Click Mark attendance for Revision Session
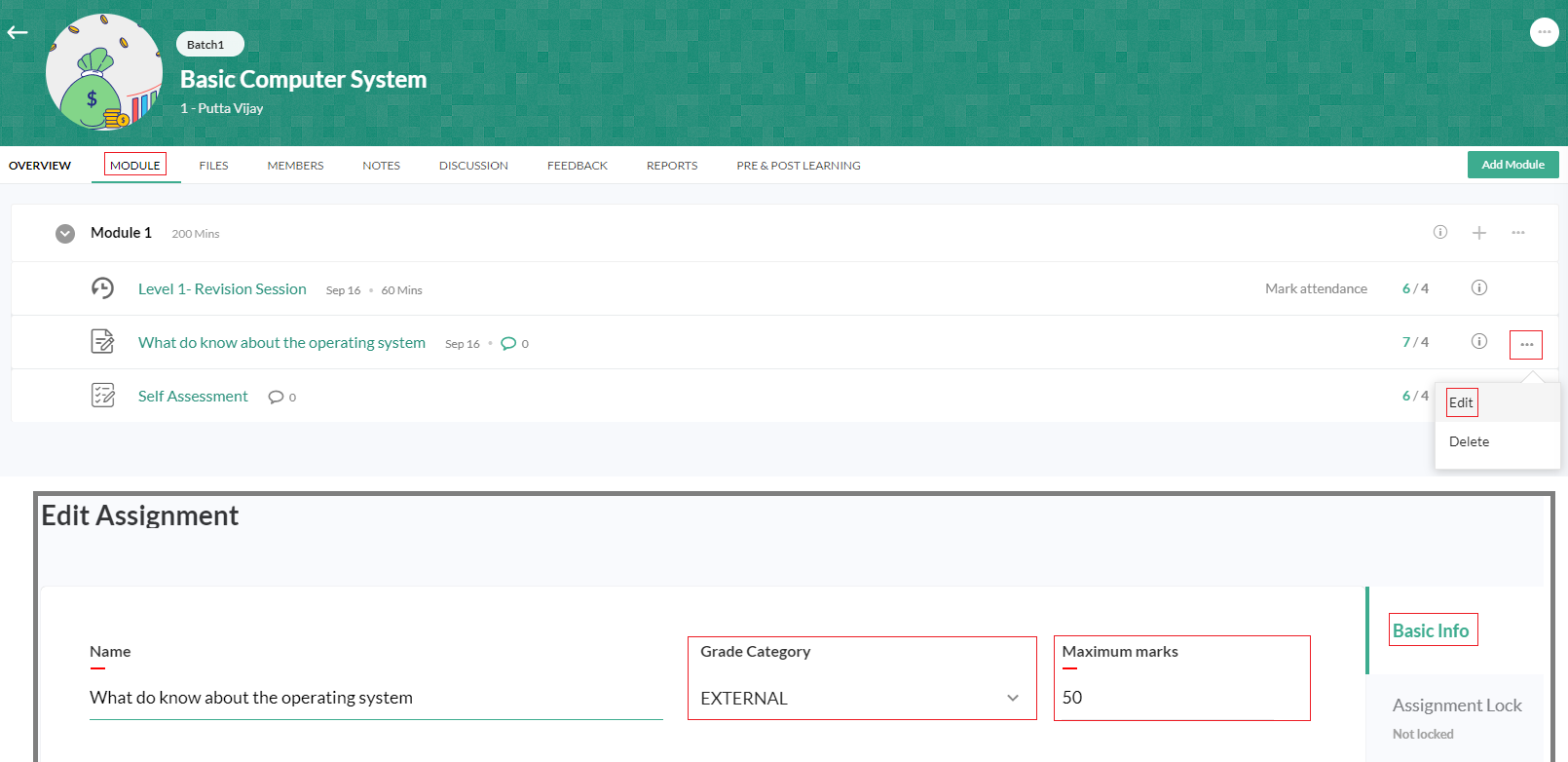 (1316, 288)
